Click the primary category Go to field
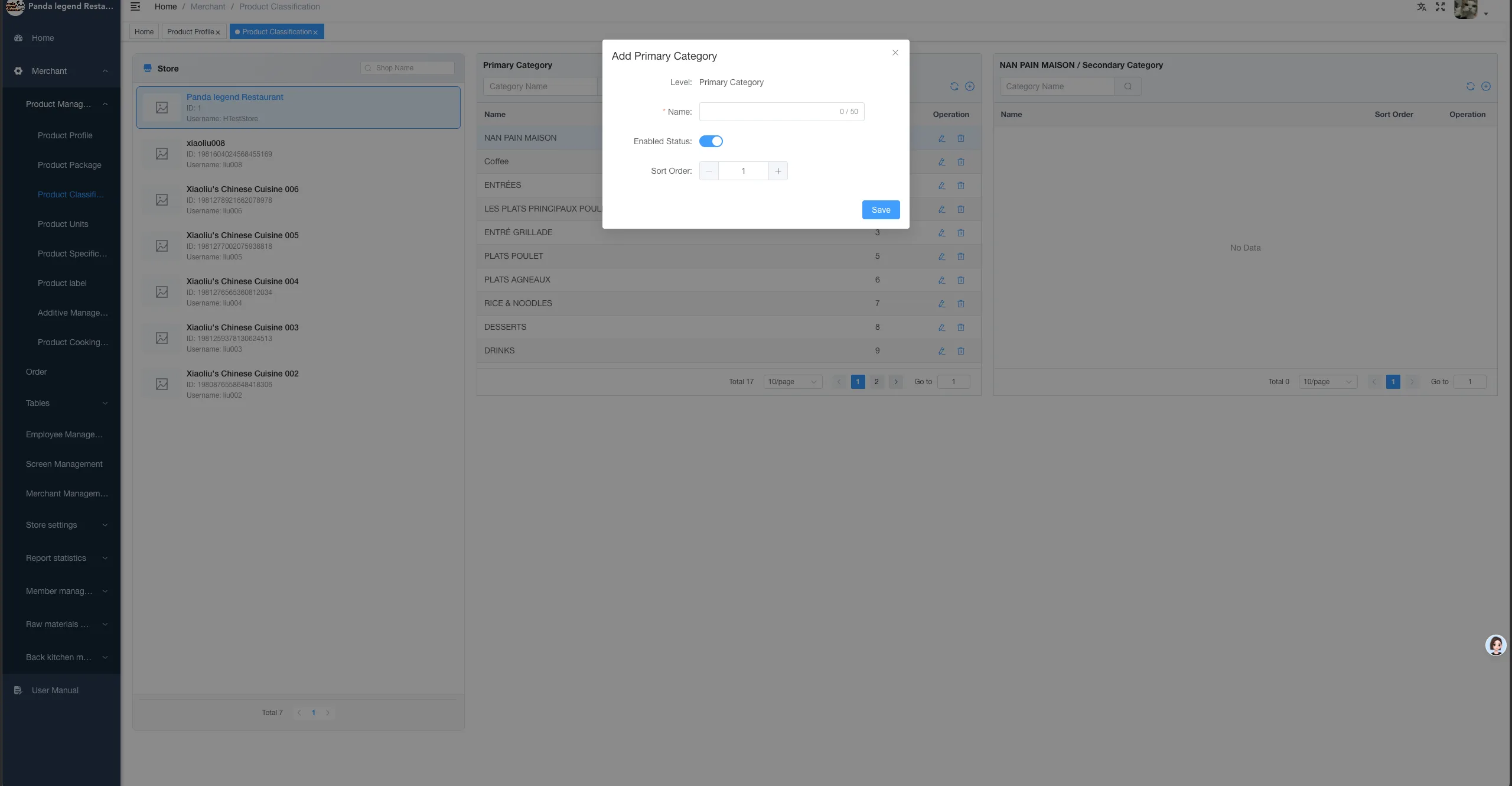 point(953,382)
